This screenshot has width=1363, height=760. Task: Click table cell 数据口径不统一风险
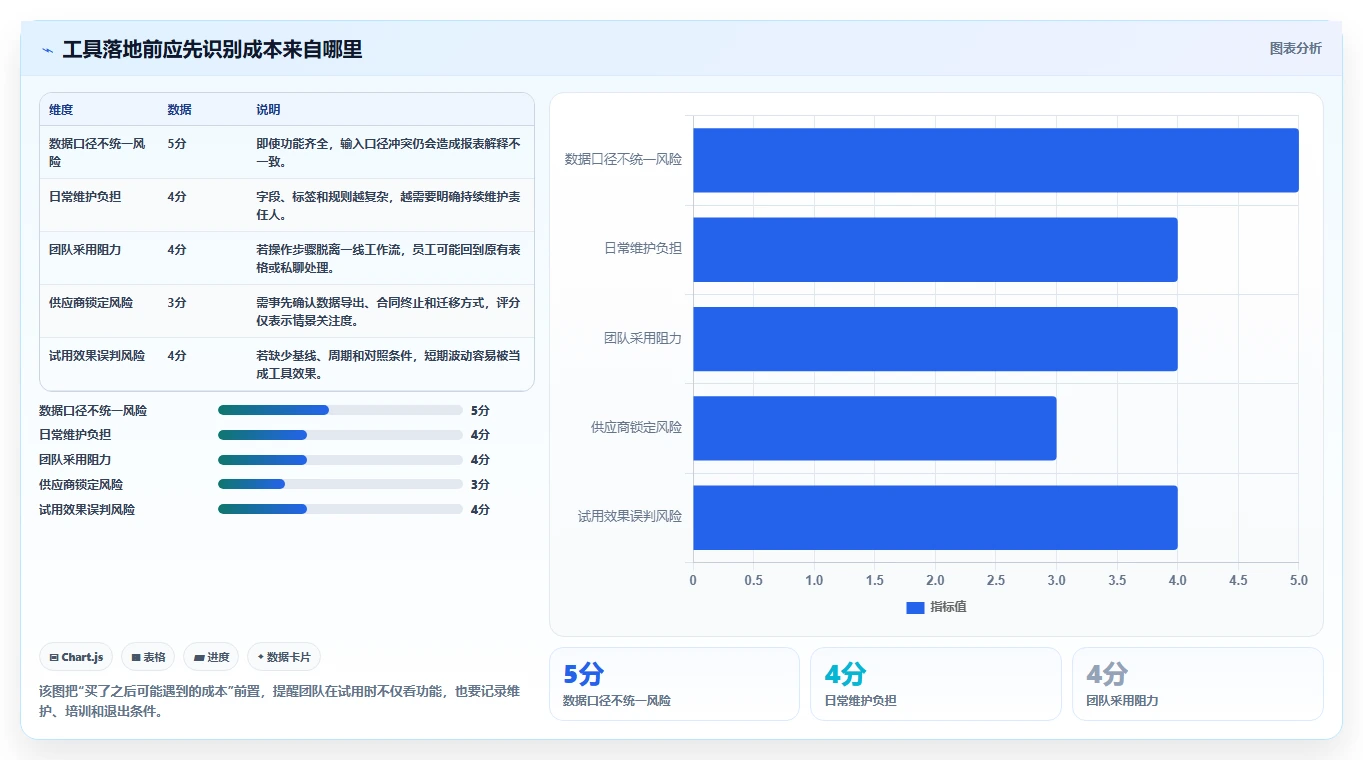tap(97, 152)
